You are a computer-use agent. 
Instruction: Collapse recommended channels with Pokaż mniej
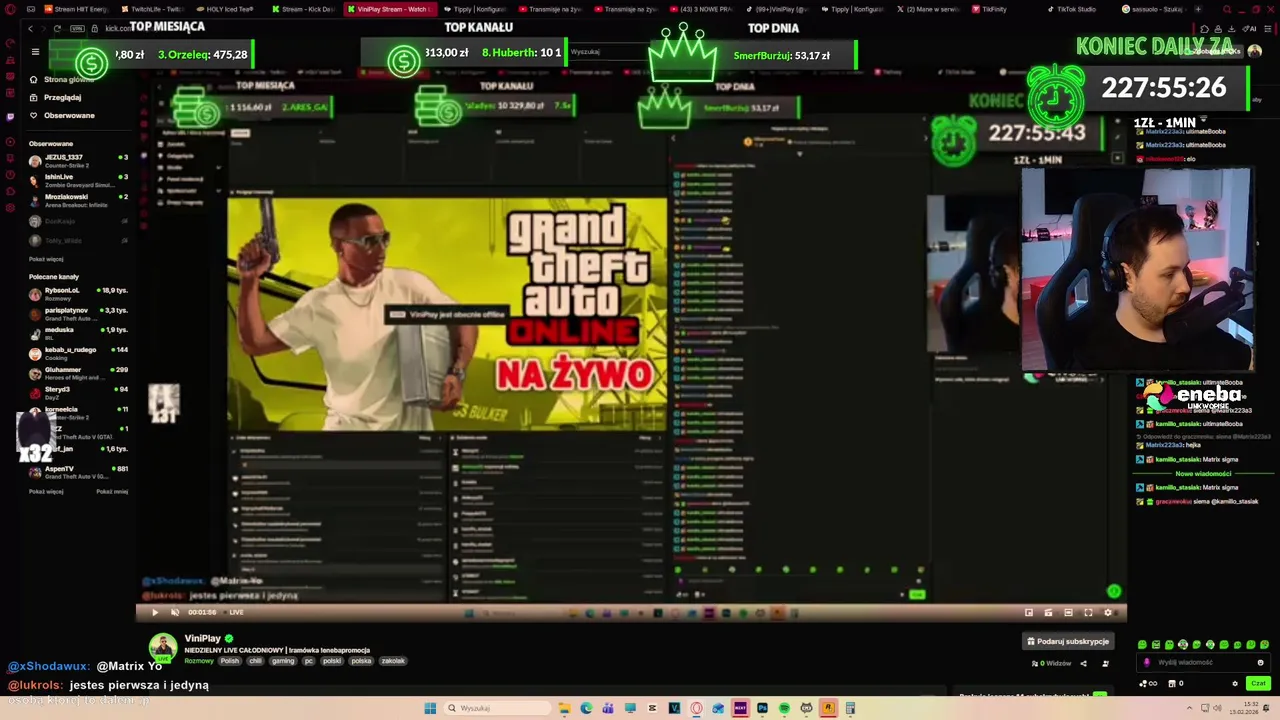pos(113,491)
